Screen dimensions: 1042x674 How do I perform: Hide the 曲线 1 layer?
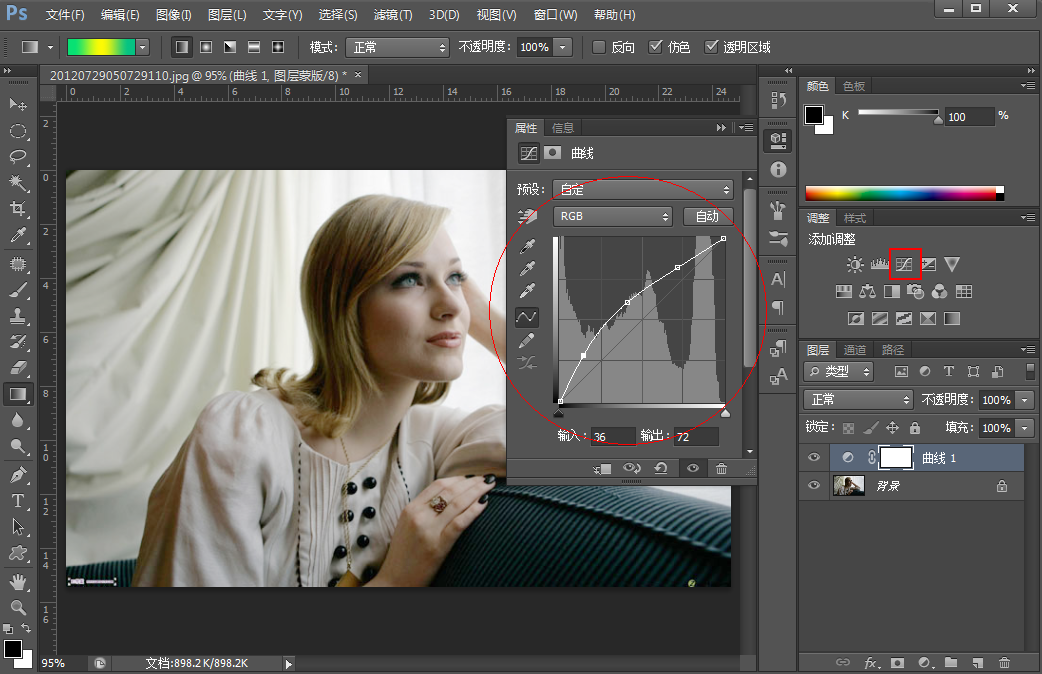pyautogui.click(x=813, y=457)
